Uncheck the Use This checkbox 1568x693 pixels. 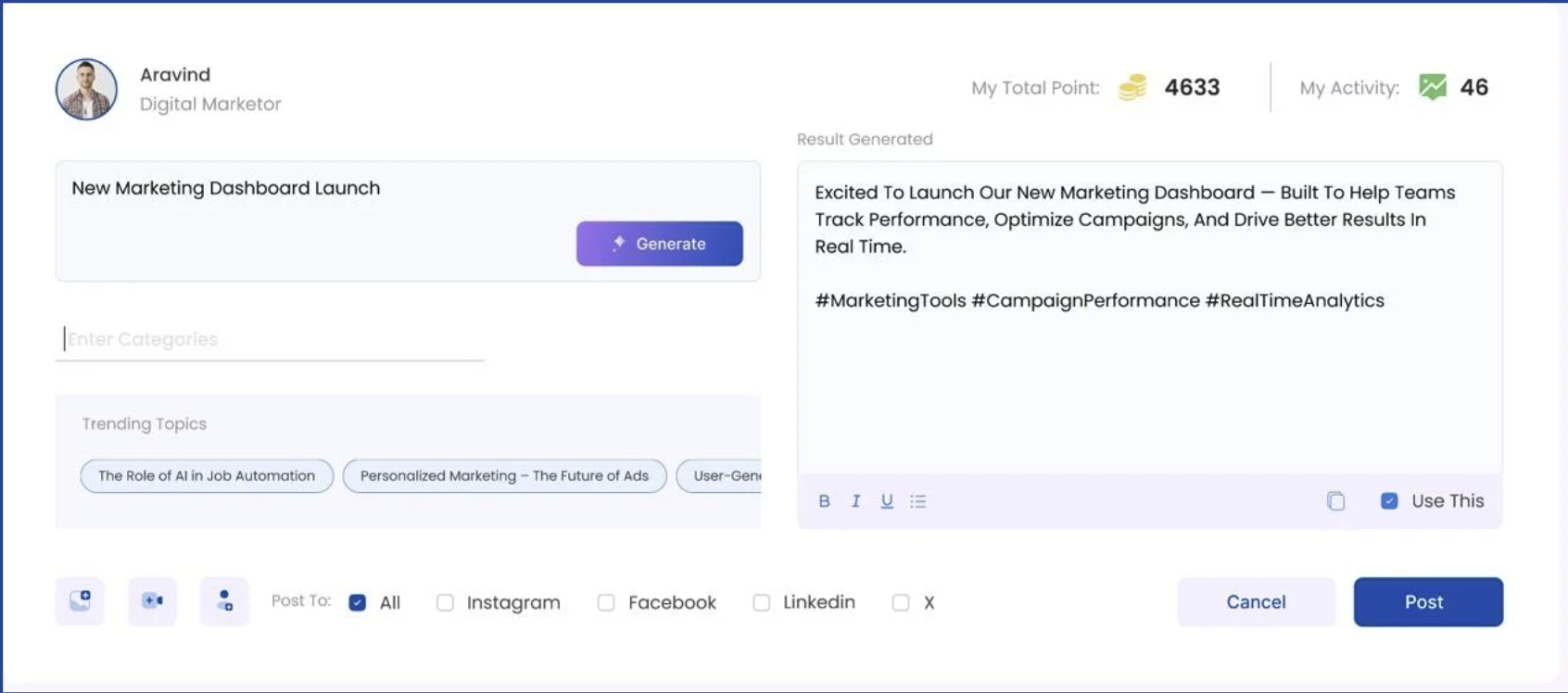pos(1389,501)
